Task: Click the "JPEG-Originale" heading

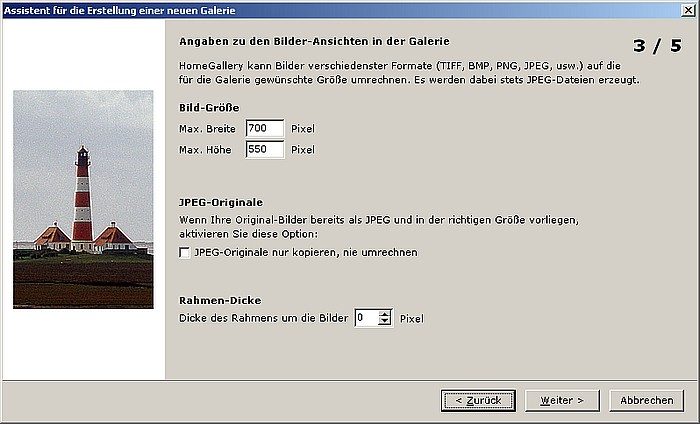Action: 221,202
